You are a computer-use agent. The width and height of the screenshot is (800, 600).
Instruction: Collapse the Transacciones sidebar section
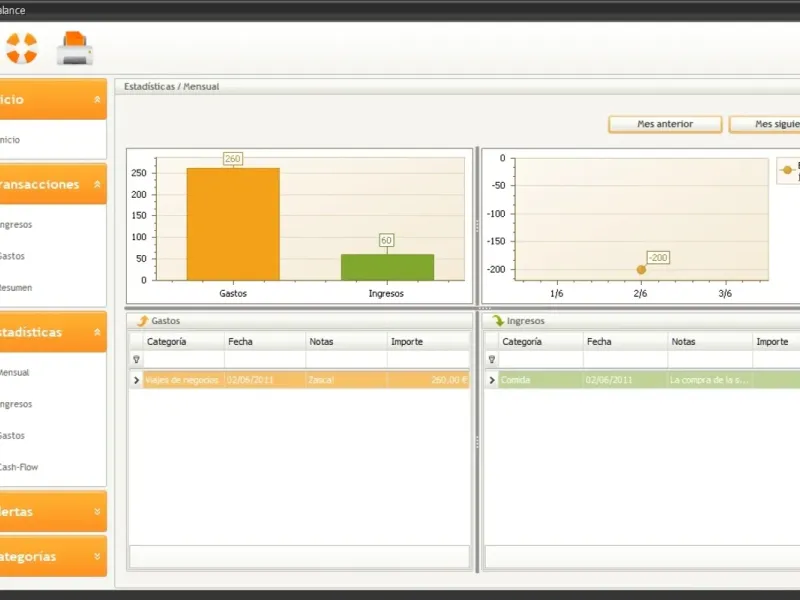point(97,184)
